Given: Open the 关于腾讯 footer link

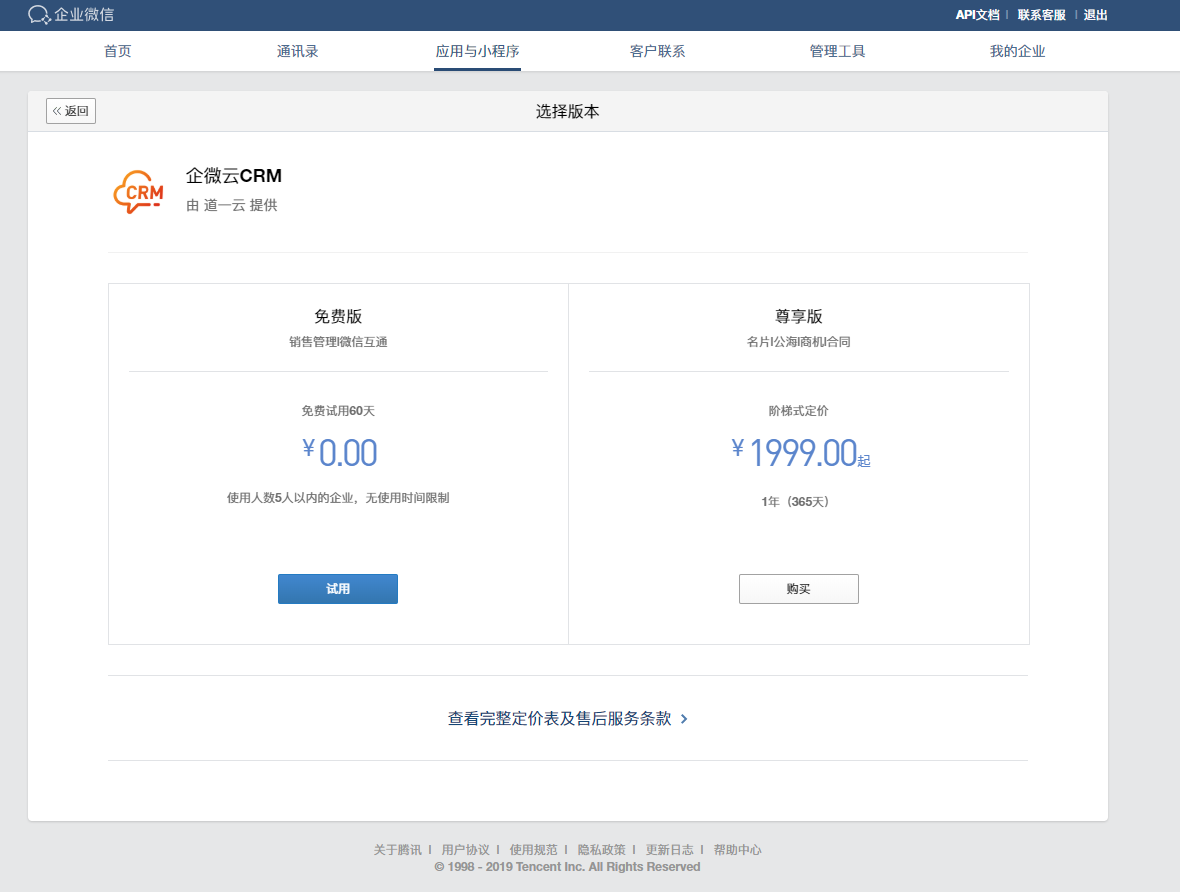Looking at the screenshot, I should 397,850.
